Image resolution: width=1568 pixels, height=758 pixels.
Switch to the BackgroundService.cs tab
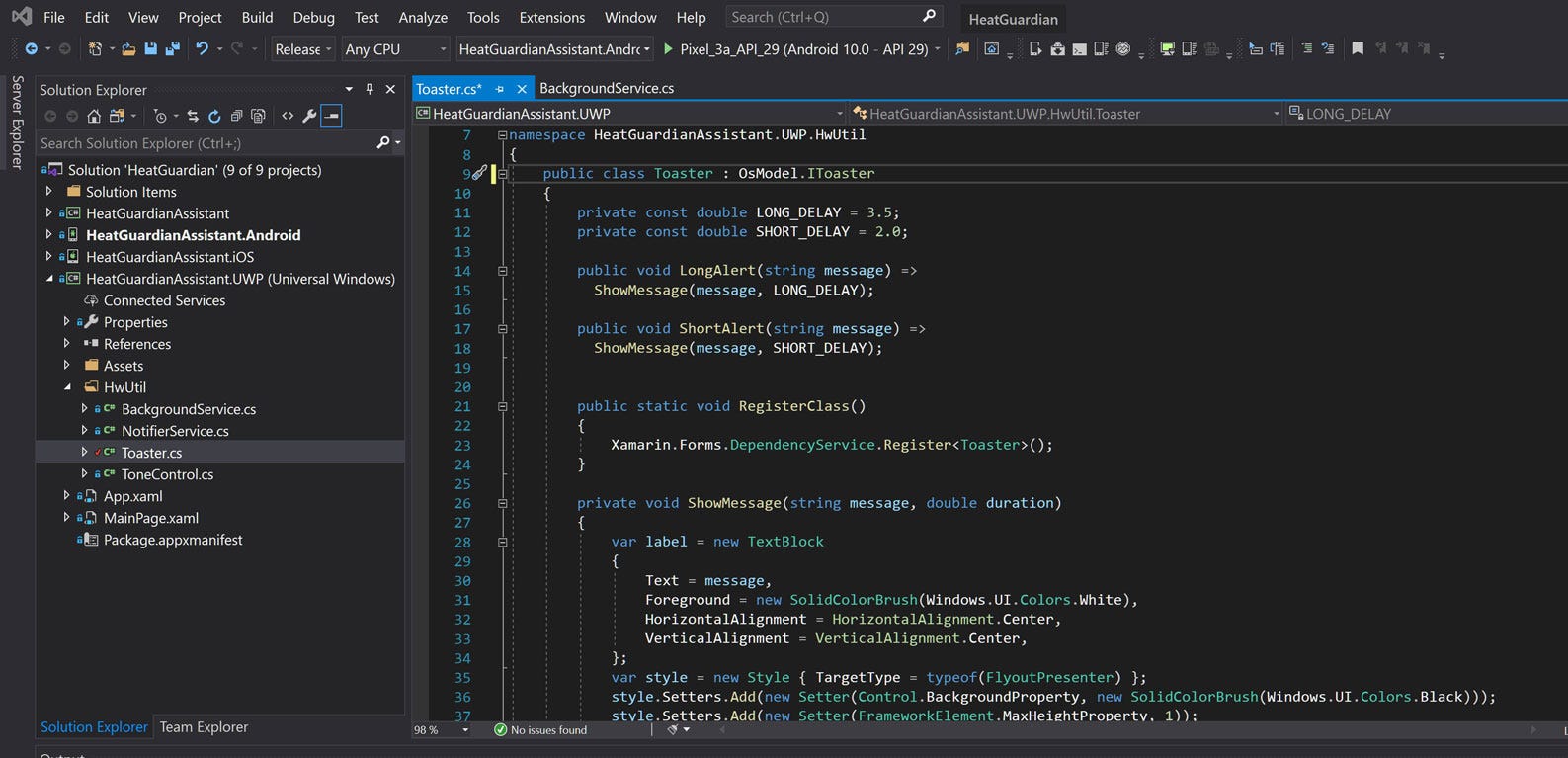pos(607,88)
